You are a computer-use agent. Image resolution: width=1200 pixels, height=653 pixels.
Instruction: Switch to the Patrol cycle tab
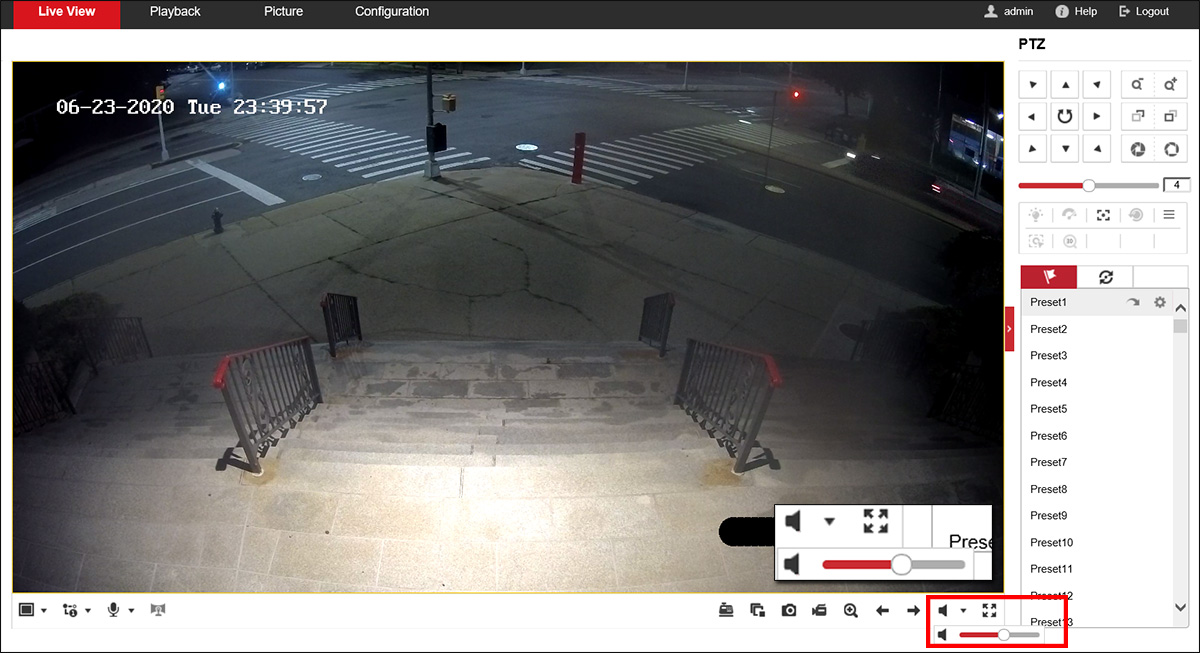click(1105, 277)
